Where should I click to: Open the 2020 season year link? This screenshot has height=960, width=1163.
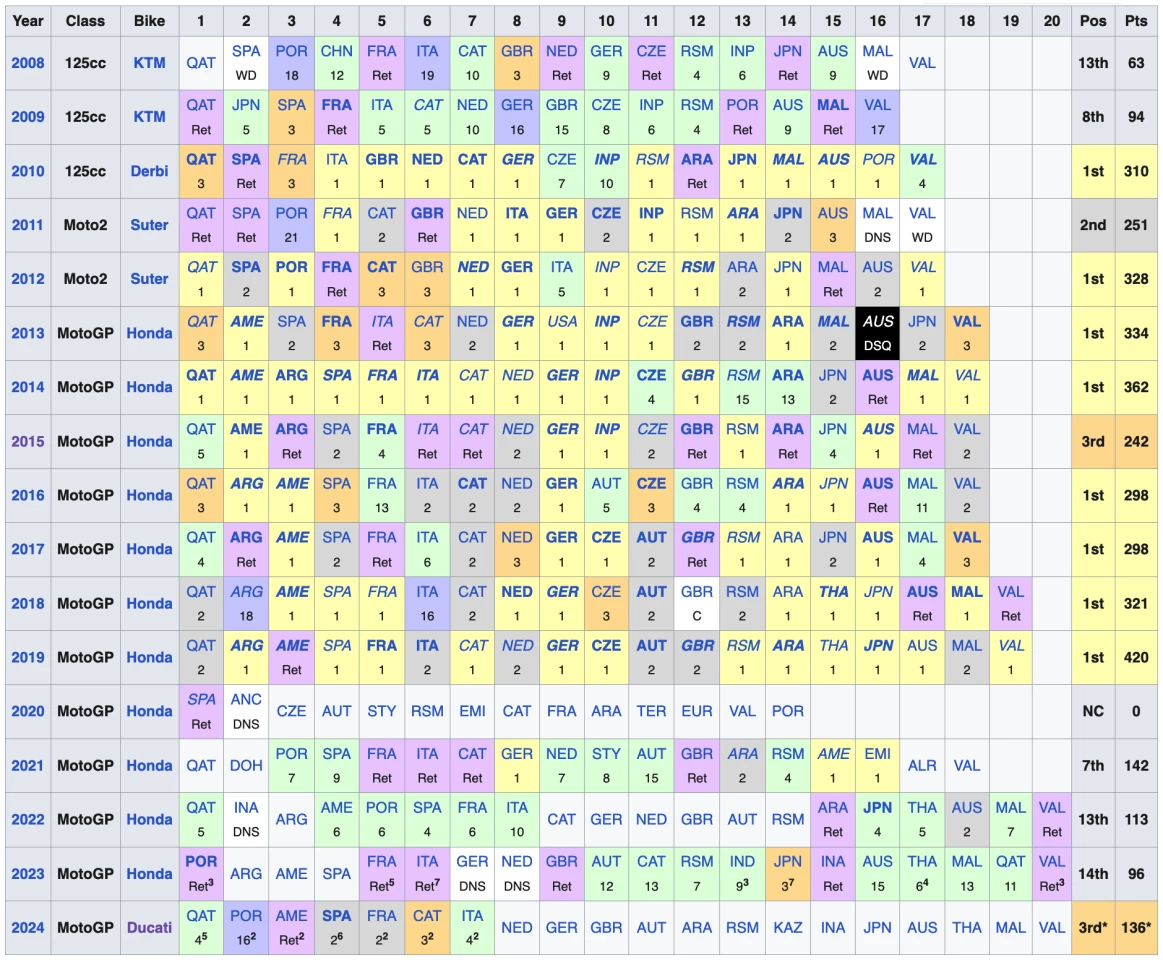click(28, 711)
